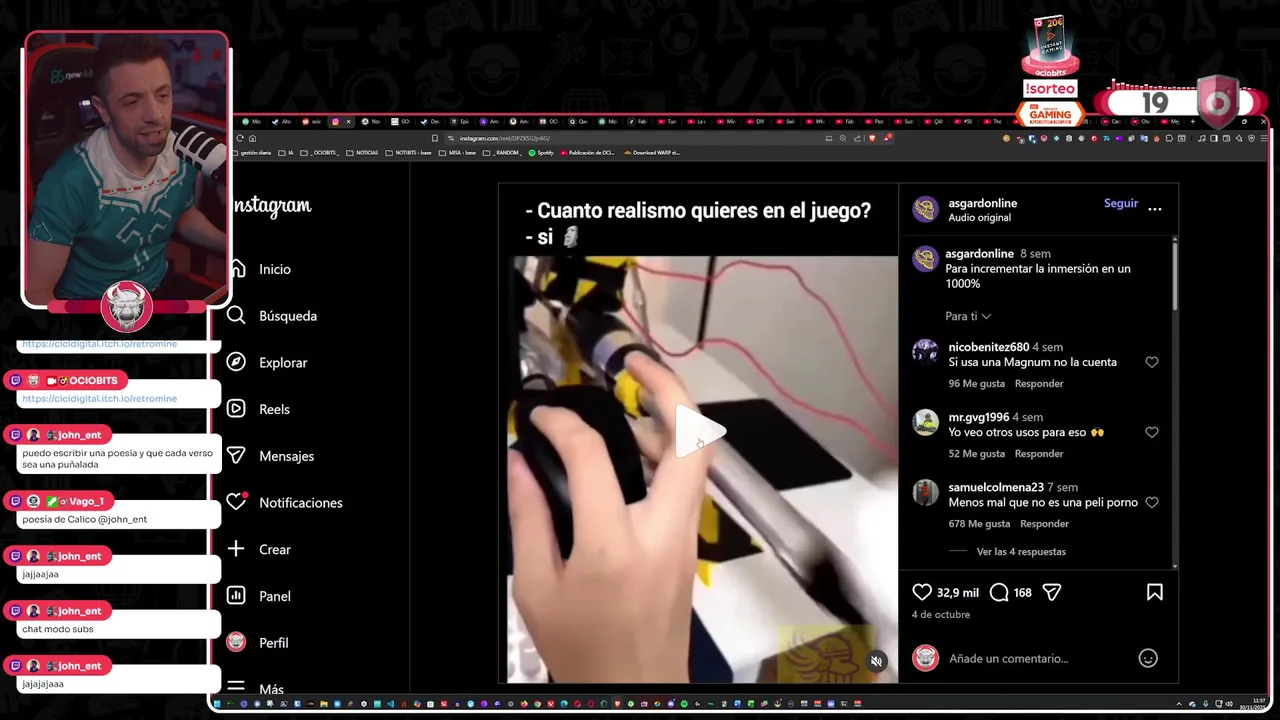The image size is (1280, 720).
Task: Click the Instagram logo
Action: (x=272, y=206)
